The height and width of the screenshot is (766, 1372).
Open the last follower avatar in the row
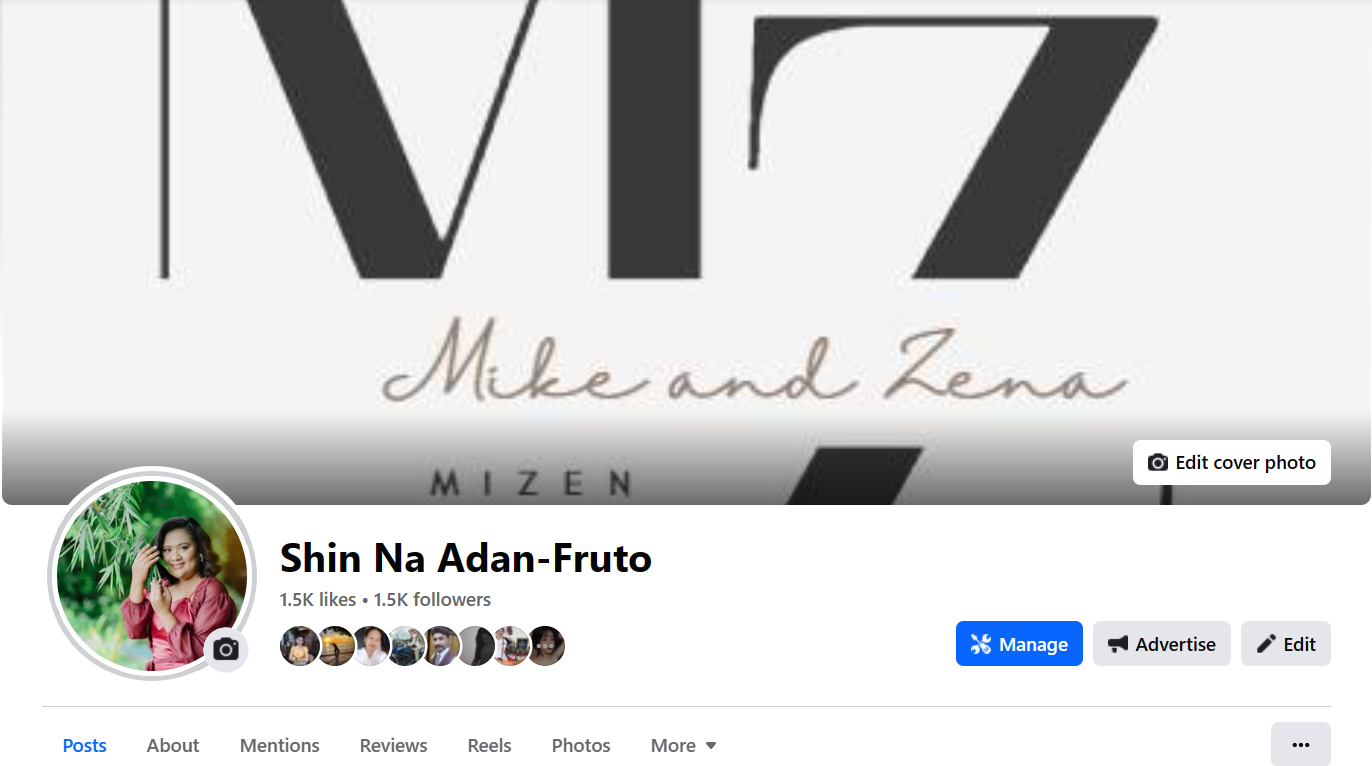coord(546,646)
